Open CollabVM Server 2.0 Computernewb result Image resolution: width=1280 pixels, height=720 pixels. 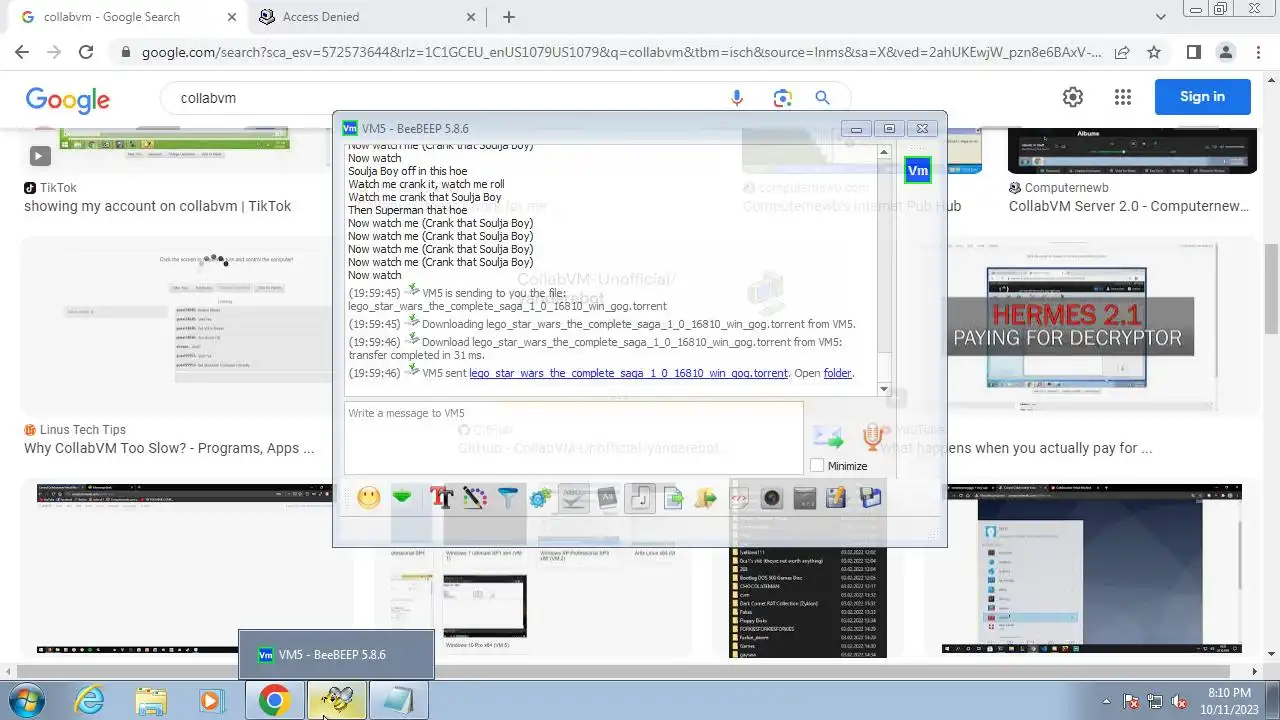[1129, 206]
